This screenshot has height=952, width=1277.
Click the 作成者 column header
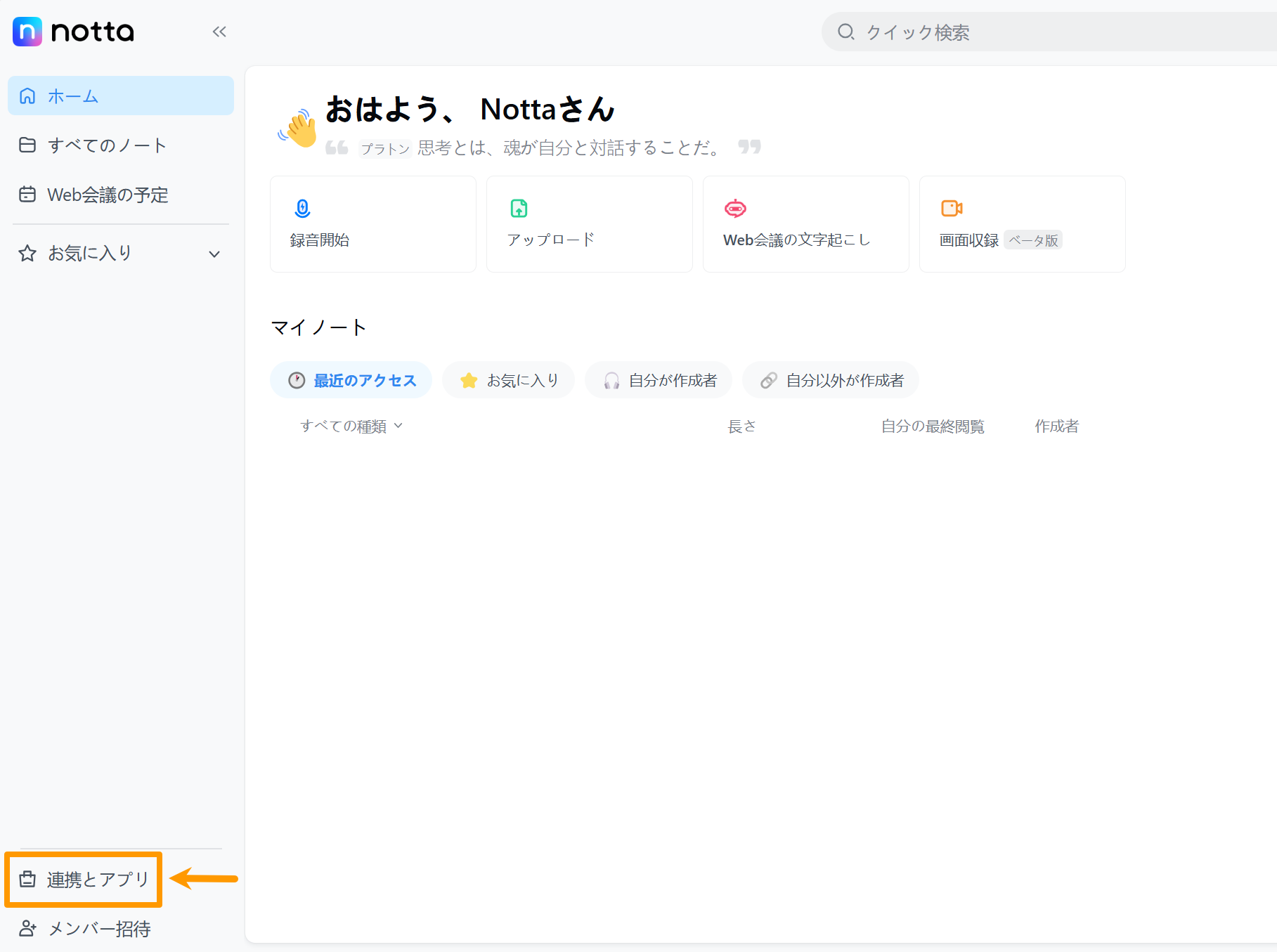coord(1056,426)
